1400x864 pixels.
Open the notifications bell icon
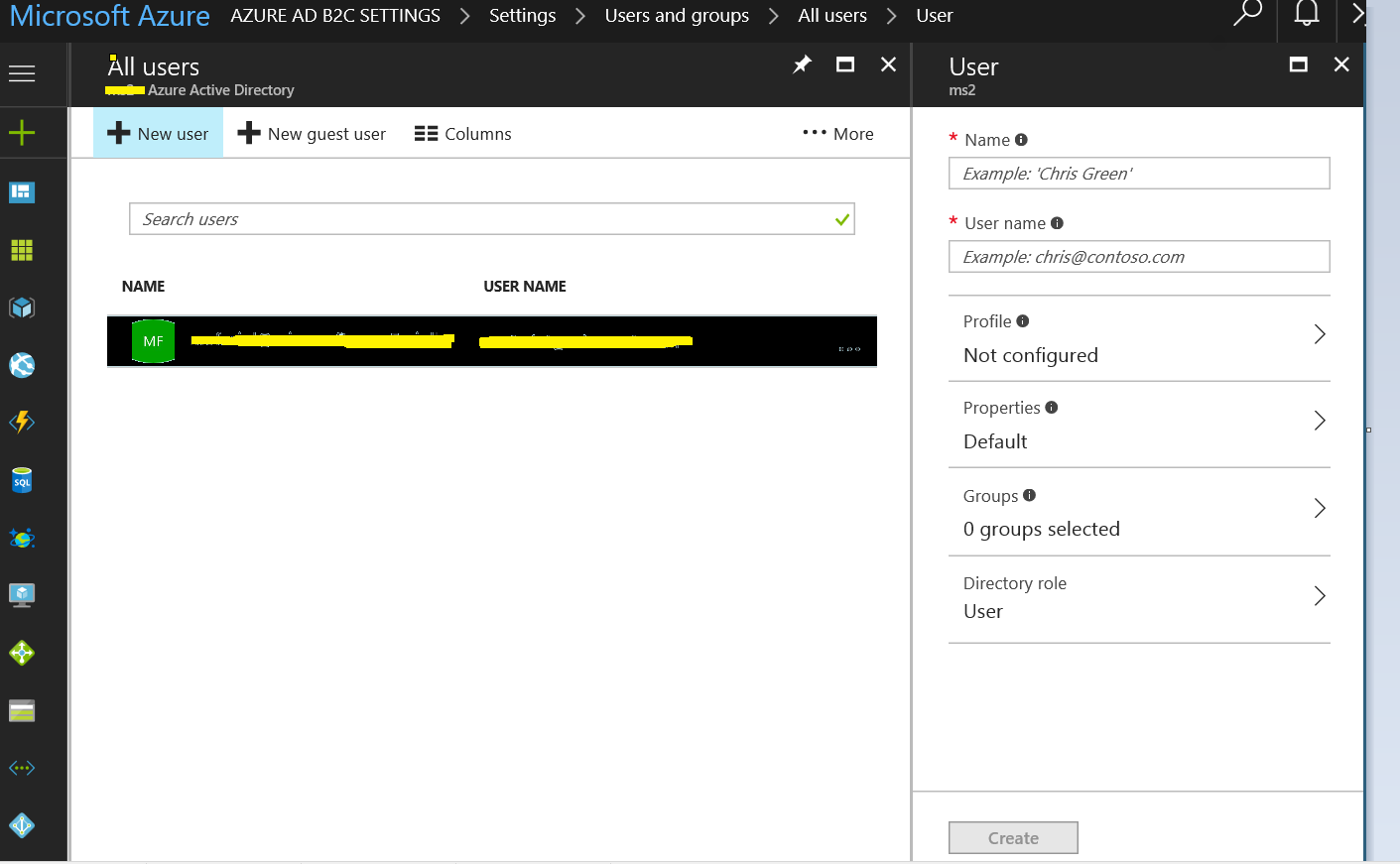point(1307,14)
